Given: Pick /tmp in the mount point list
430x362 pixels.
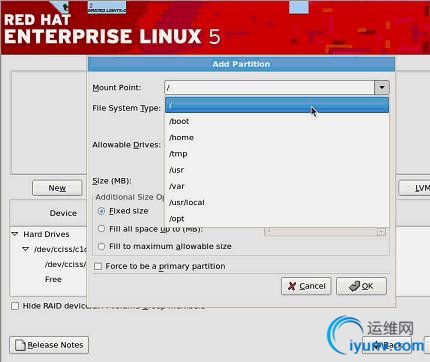Looking at the screenshot, I should click(277, 154).
